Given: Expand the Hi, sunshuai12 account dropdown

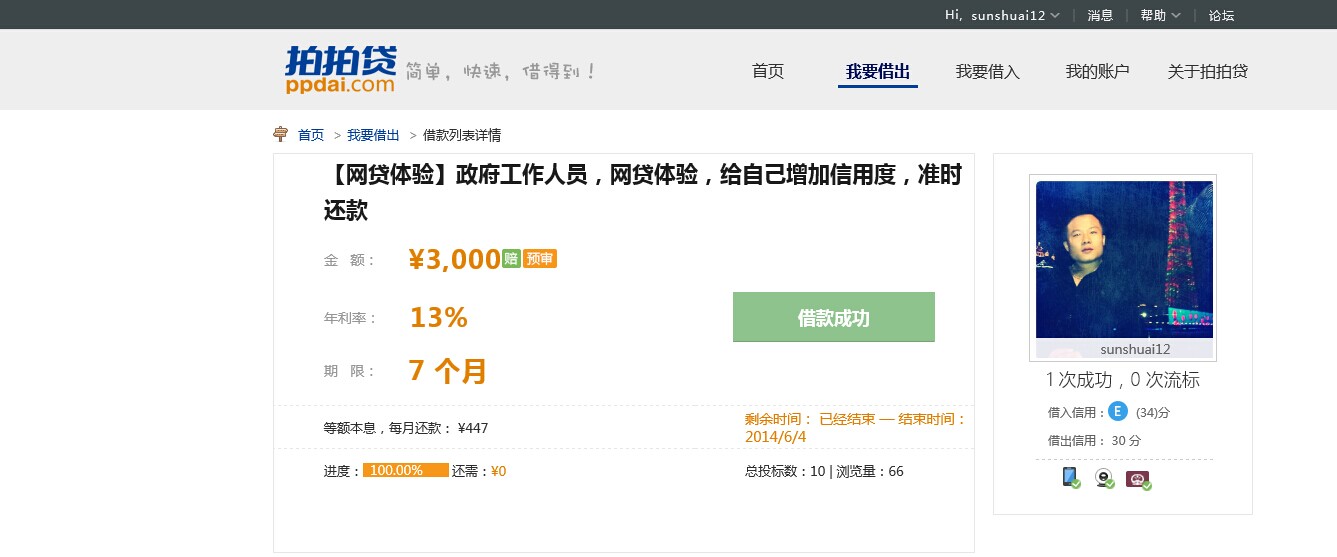Looking at the screenshot, I should pyautogui.click(x=1002, y=15).
